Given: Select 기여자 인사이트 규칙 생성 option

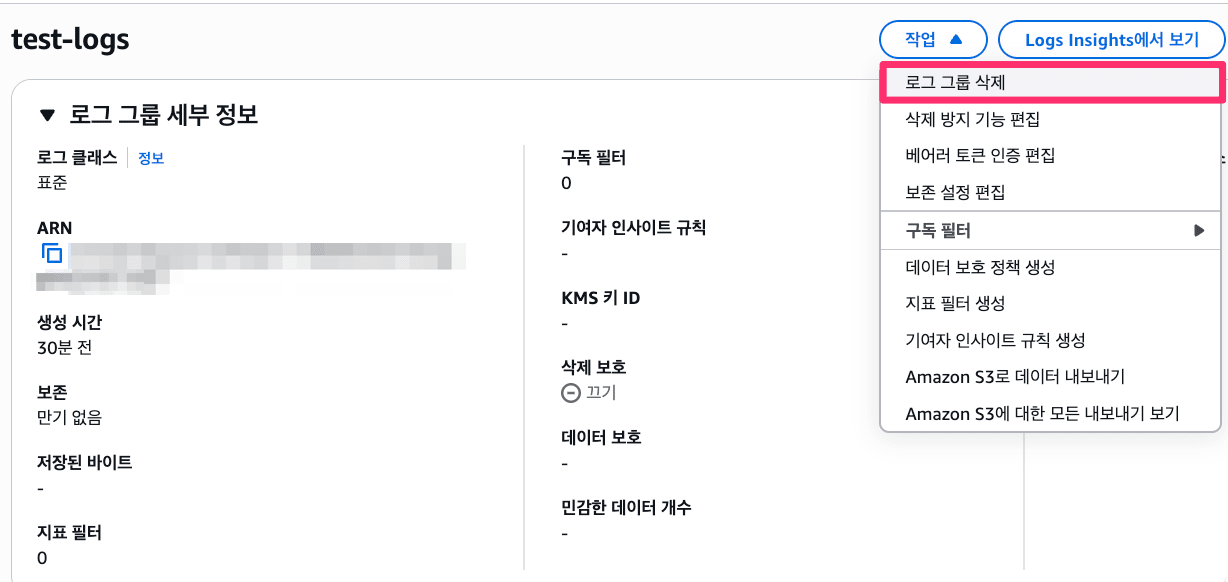Looking at the screenshot, I should click(x=995, y=340).
